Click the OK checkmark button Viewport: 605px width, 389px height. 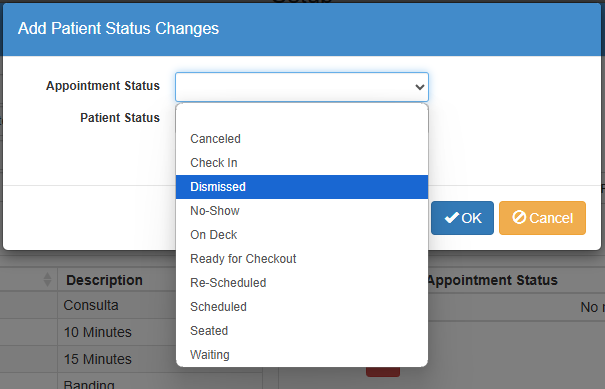point(462,218)
